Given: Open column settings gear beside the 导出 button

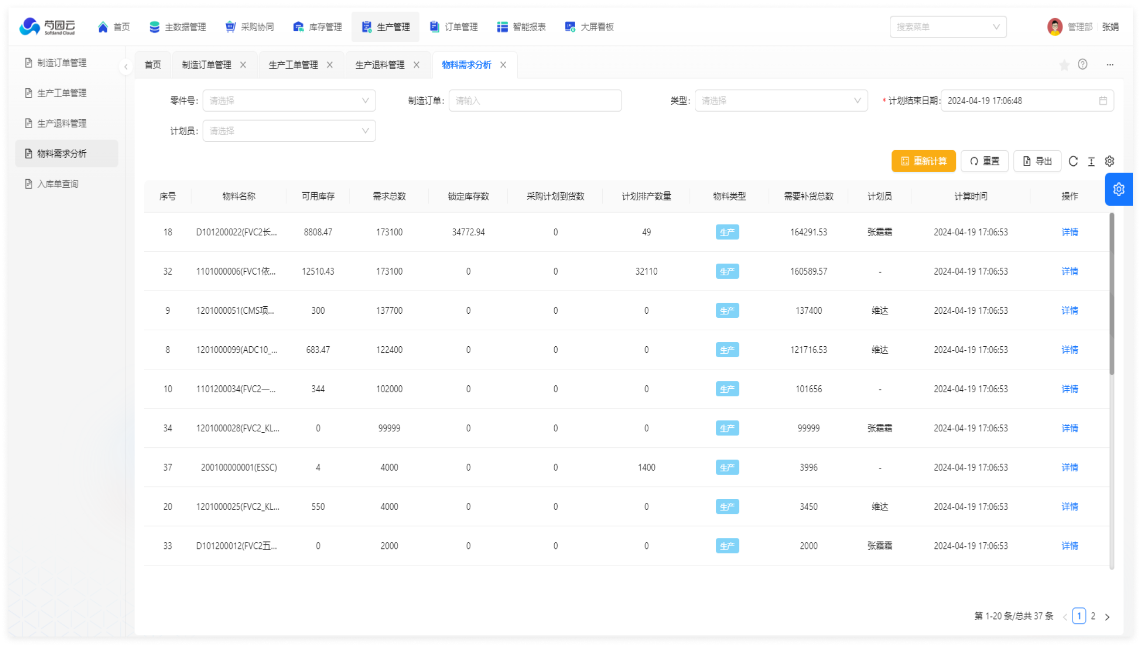Looking at the screenshot, I should pos(1110,162).
